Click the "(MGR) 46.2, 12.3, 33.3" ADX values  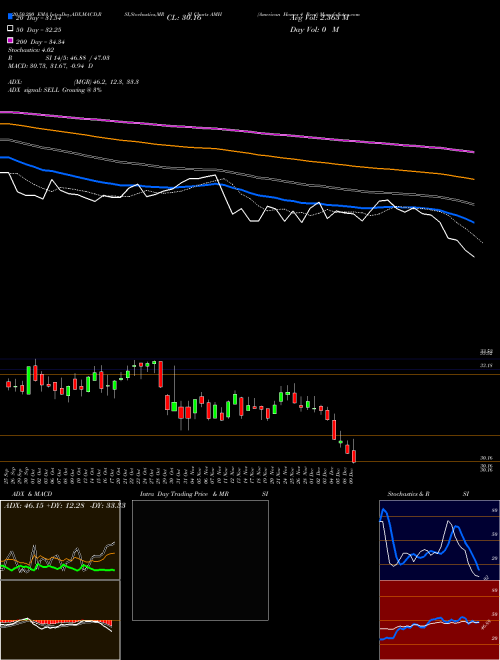tap(106, 82)
